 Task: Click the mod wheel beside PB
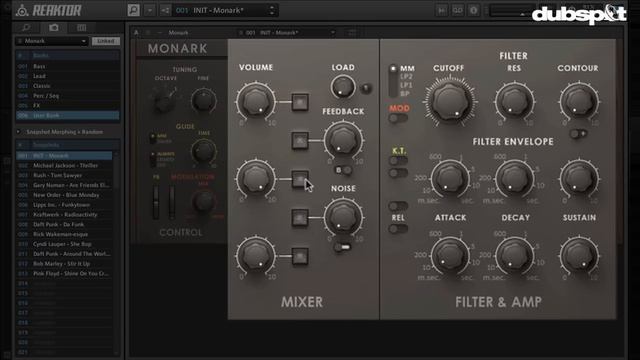click(x=172, y=202)
